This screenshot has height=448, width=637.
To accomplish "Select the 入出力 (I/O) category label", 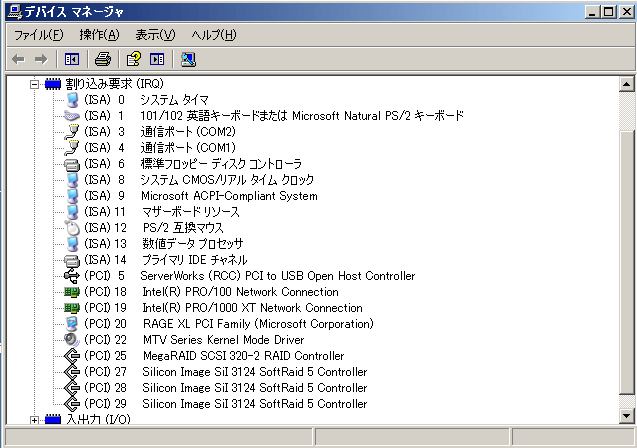I will [98, 419].
